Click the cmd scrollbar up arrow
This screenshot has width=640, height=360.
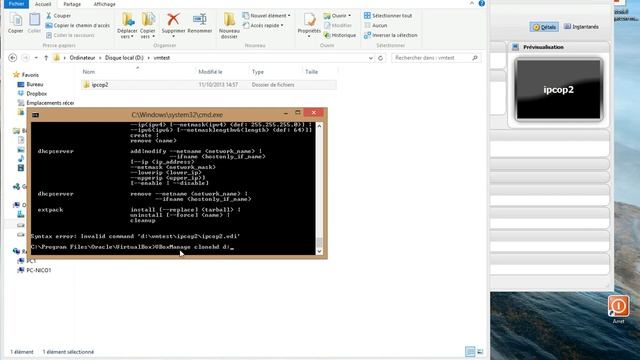pyautogui.click(x=319, y=126)
